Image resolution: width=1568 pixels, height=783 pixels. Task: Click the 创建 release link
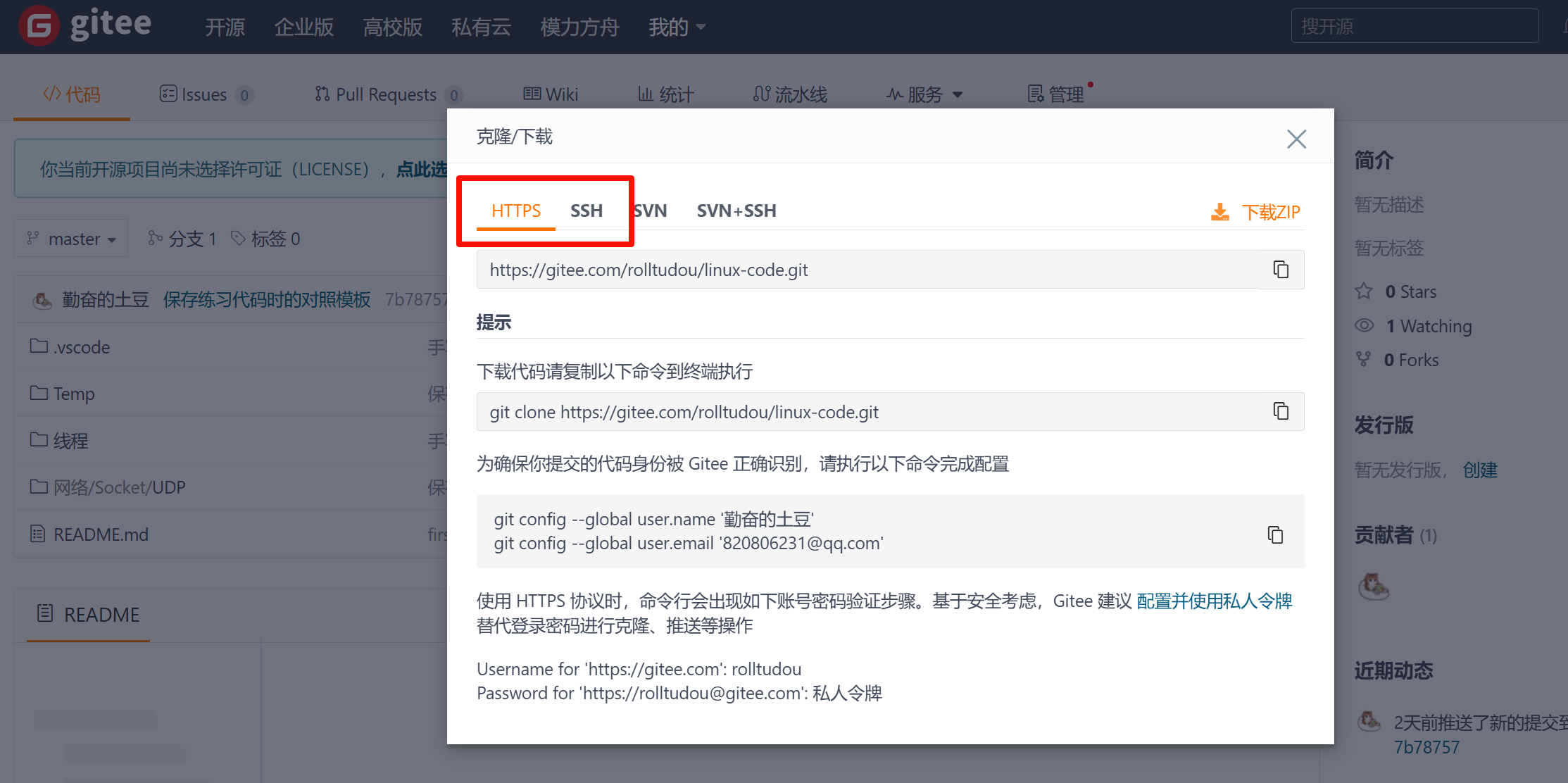tap(1480, 470)
